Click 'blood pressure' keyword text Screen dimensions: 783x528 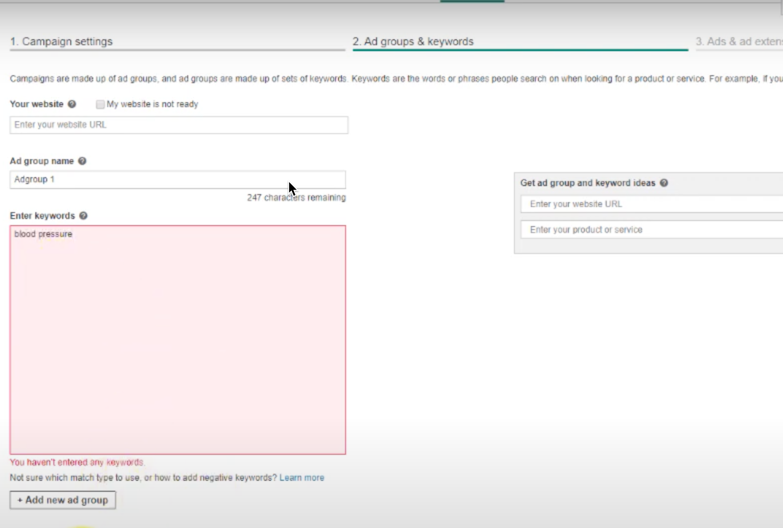click(x=43, y=234)
